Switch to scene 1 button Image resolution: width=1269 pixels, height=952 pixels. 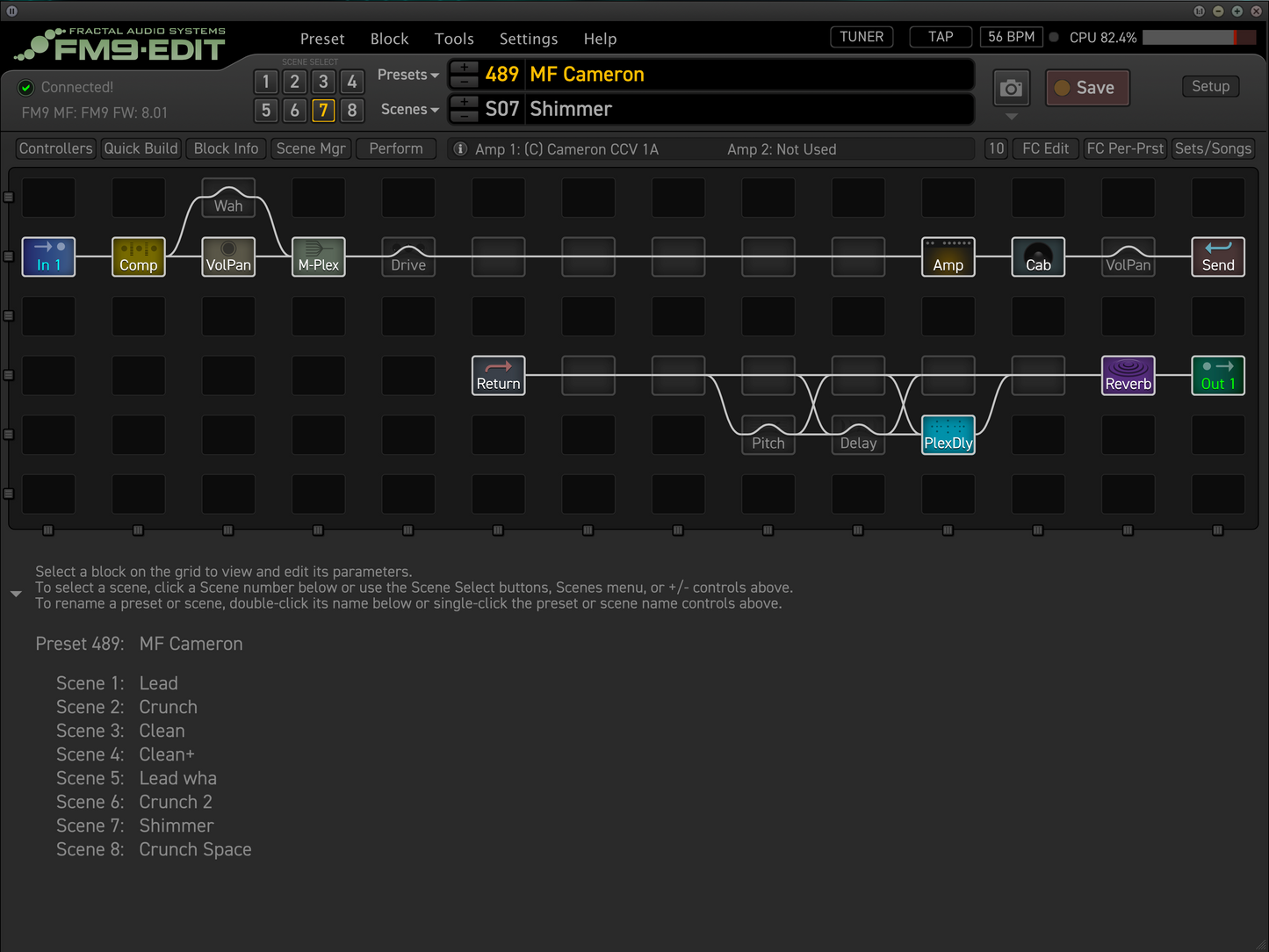(266, 82)
